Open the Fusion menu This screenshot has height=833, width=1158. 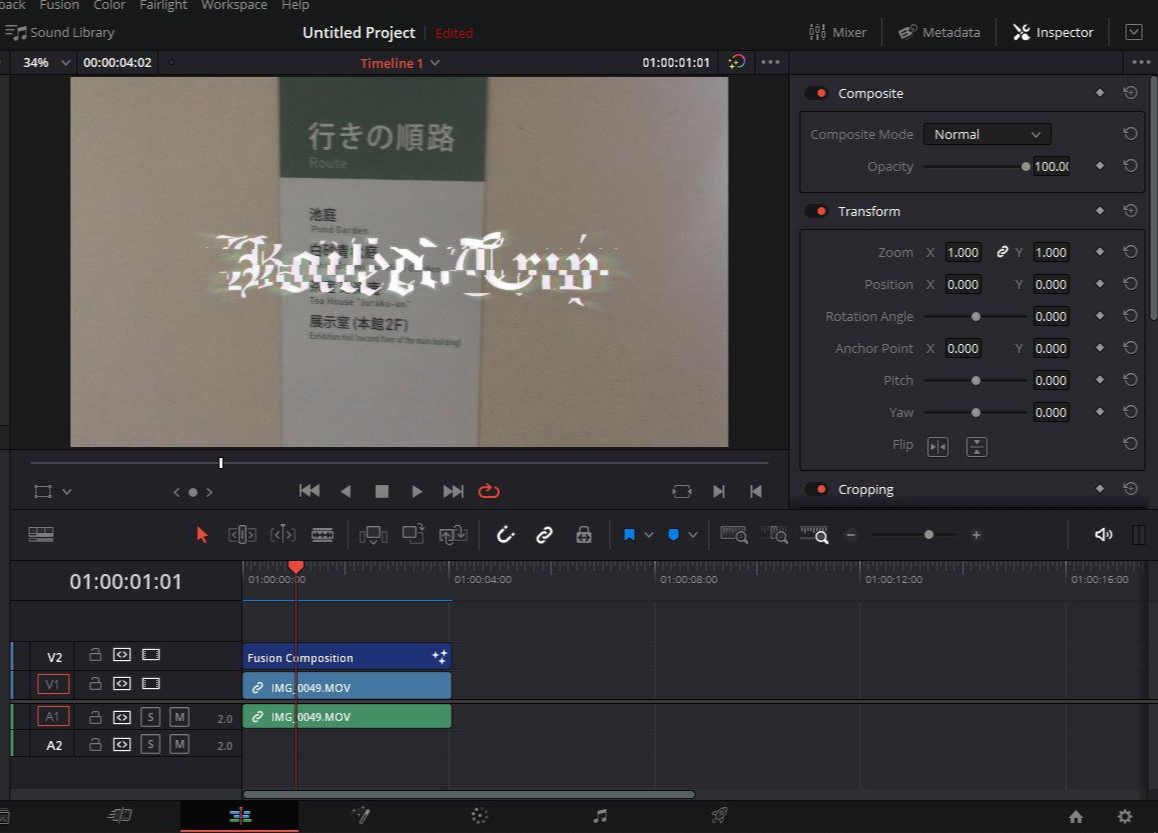(59, 5)
